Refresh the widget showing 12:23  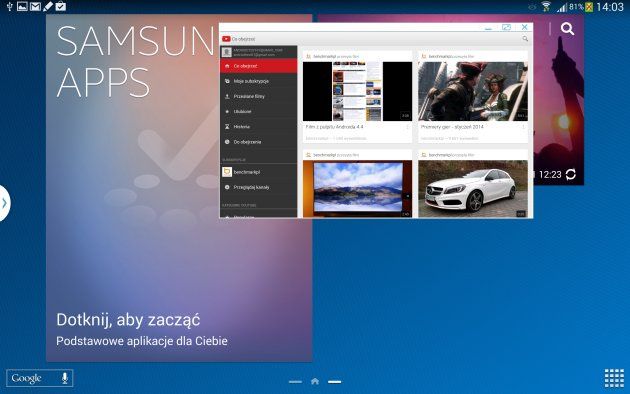click(x=571, y=174)
